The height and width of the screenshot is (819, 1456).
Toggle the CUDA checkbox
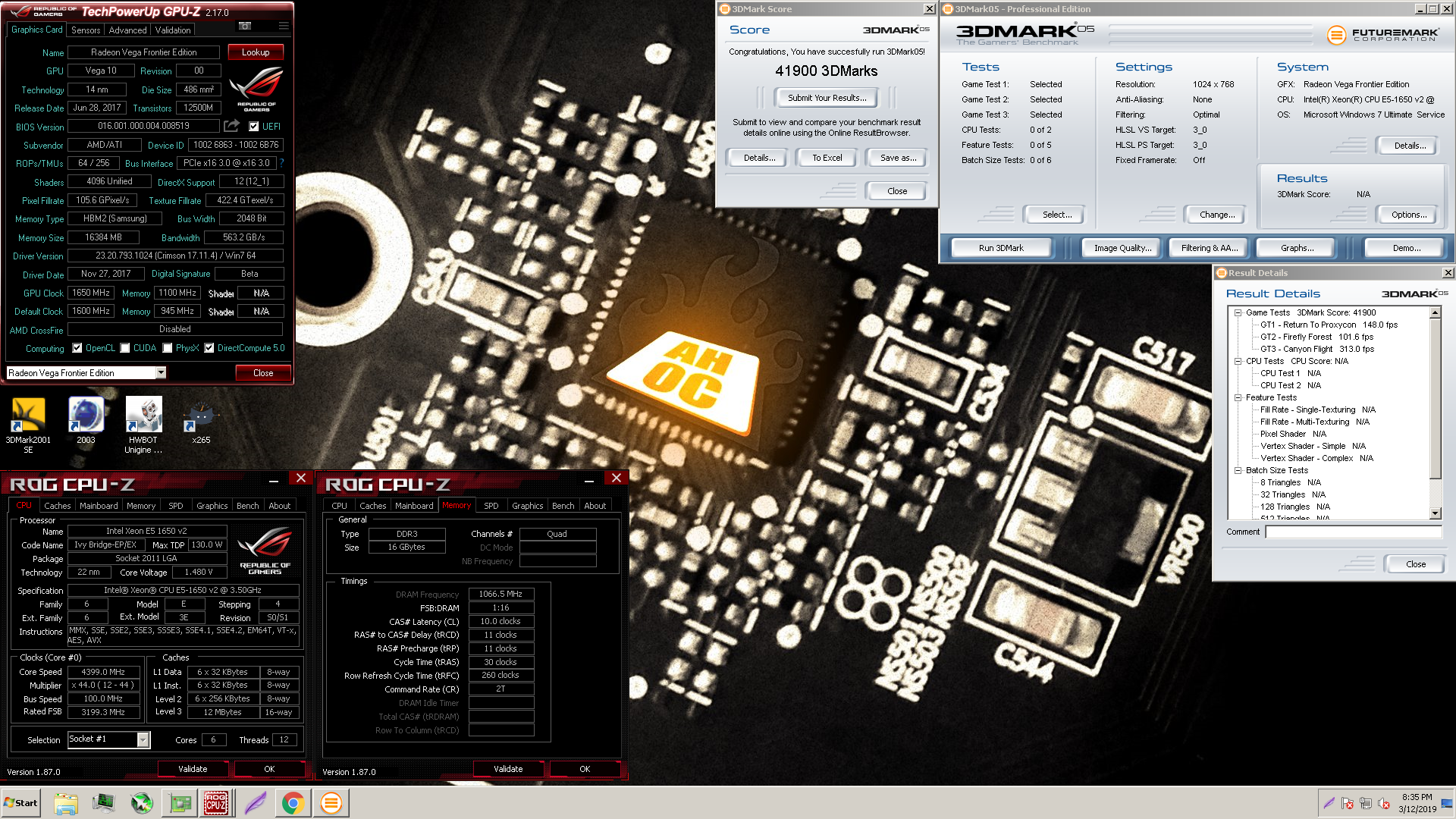click(124, 348)
